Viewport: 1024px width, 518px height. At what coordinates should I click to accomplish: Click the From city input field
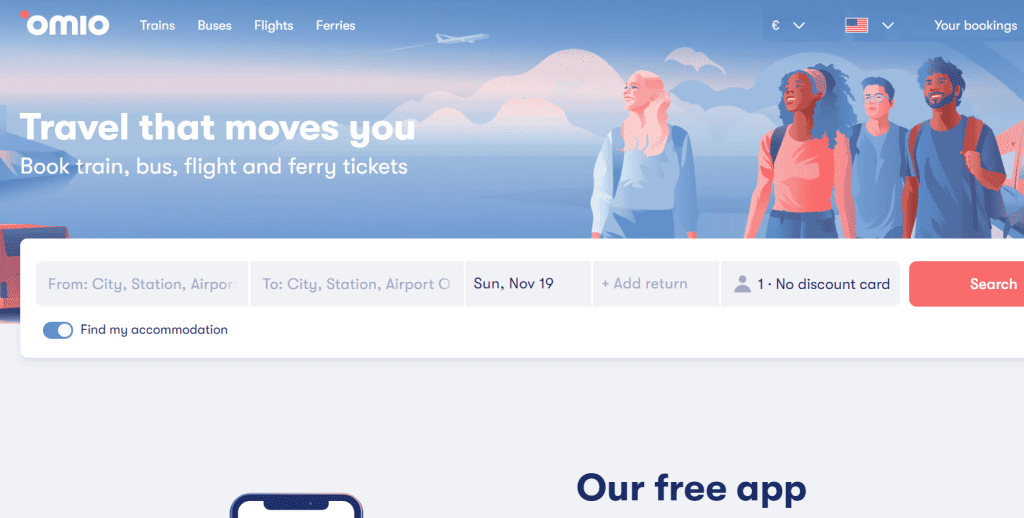tap(142, 283)
